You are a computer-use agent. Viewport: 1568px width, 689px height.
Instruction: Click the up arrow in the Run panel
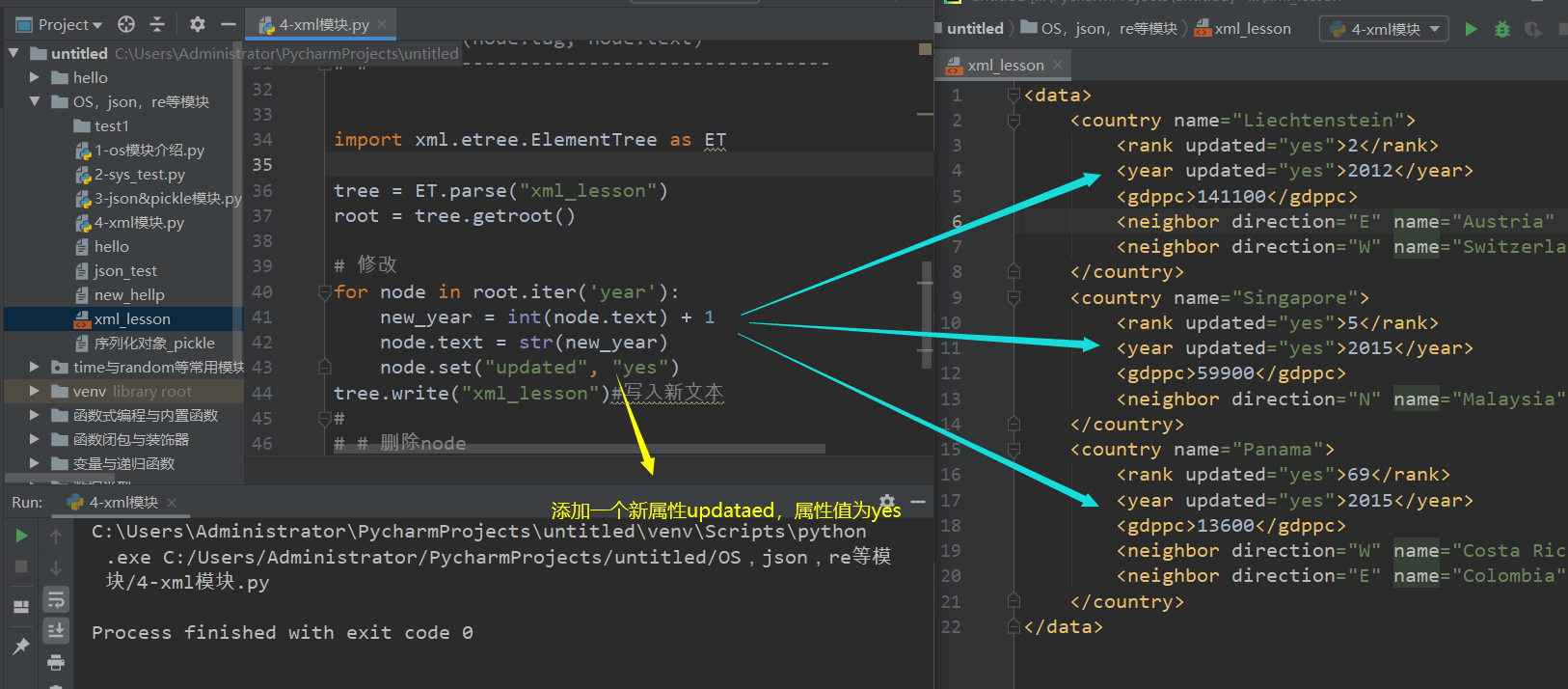click(56, 536)
